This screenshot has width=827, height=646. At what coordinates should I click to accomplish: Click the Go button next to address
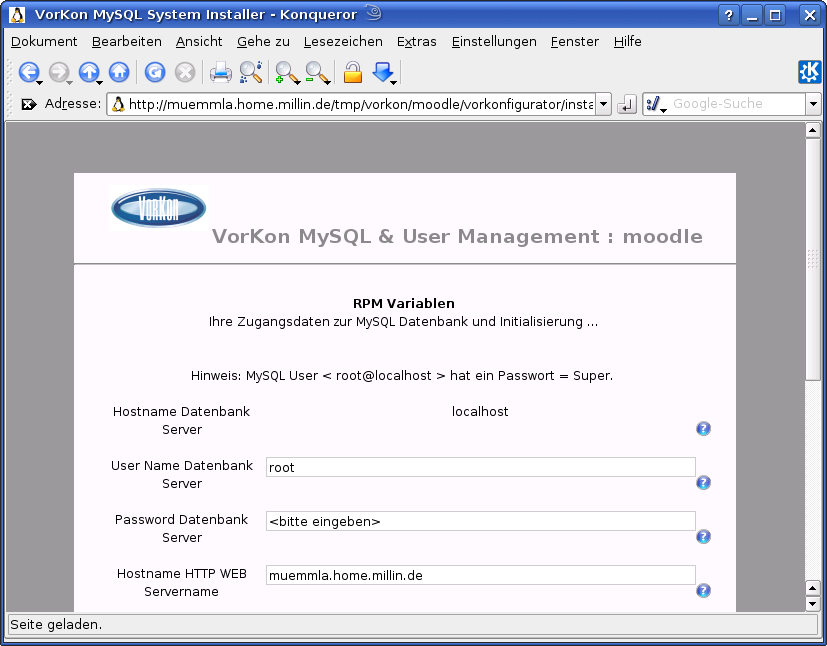(627, 104)
